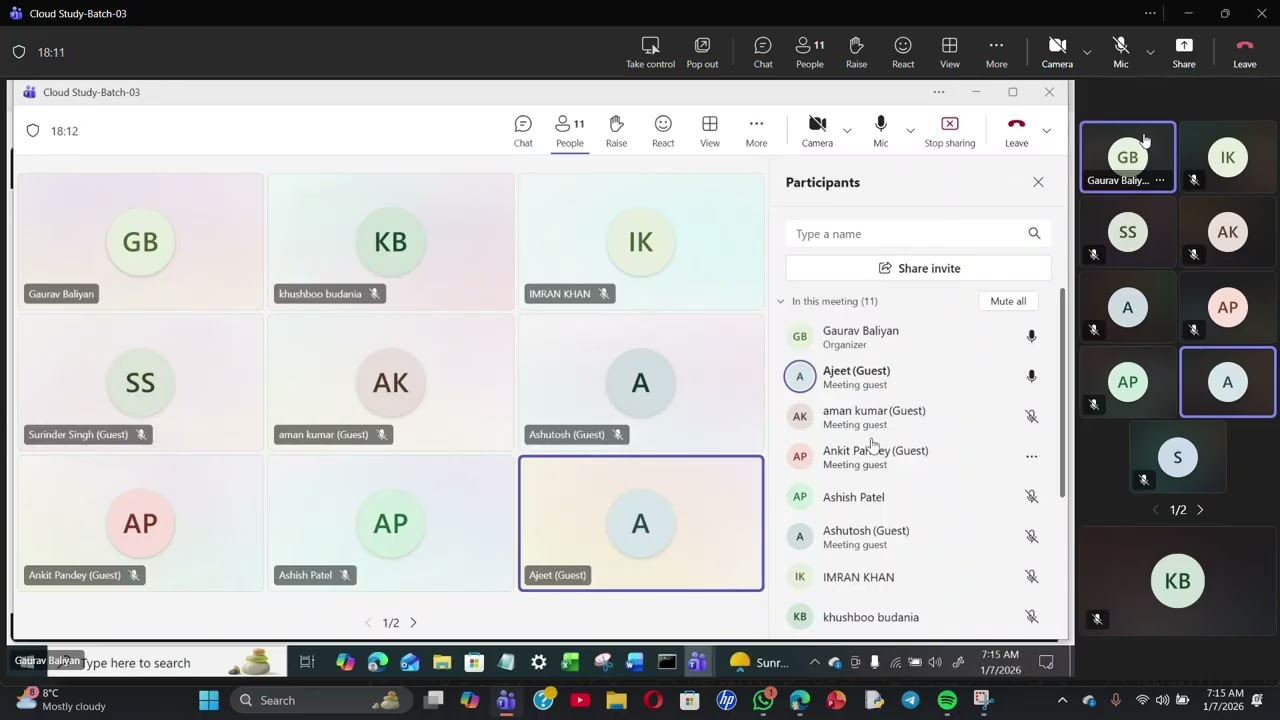
Task: Close the Participants panel
Action: tap(1038, 182)
